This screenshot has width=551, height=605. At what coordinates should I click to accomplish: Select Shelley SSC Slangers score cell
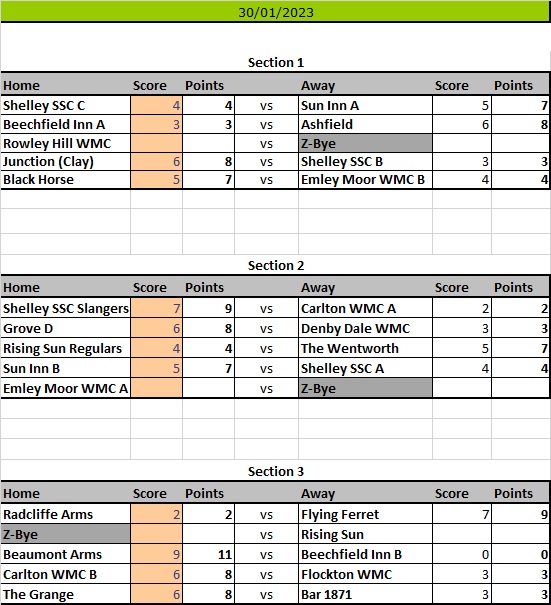pos(156,308)
